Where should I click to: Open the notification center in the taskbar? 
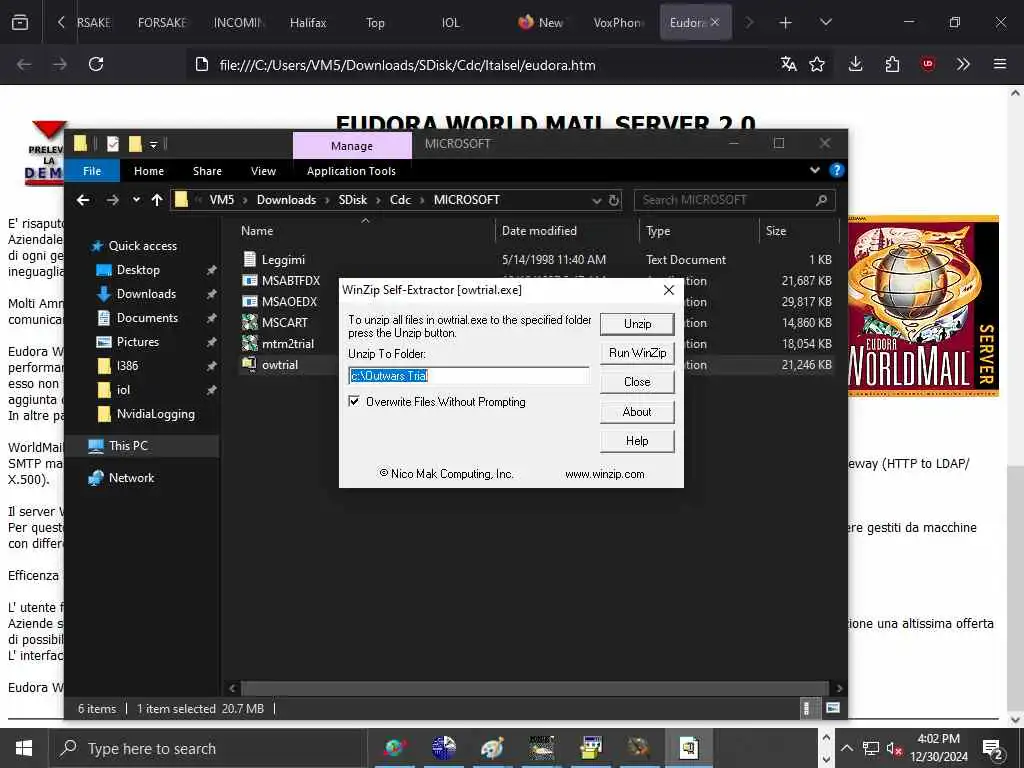tap(993, 748)
